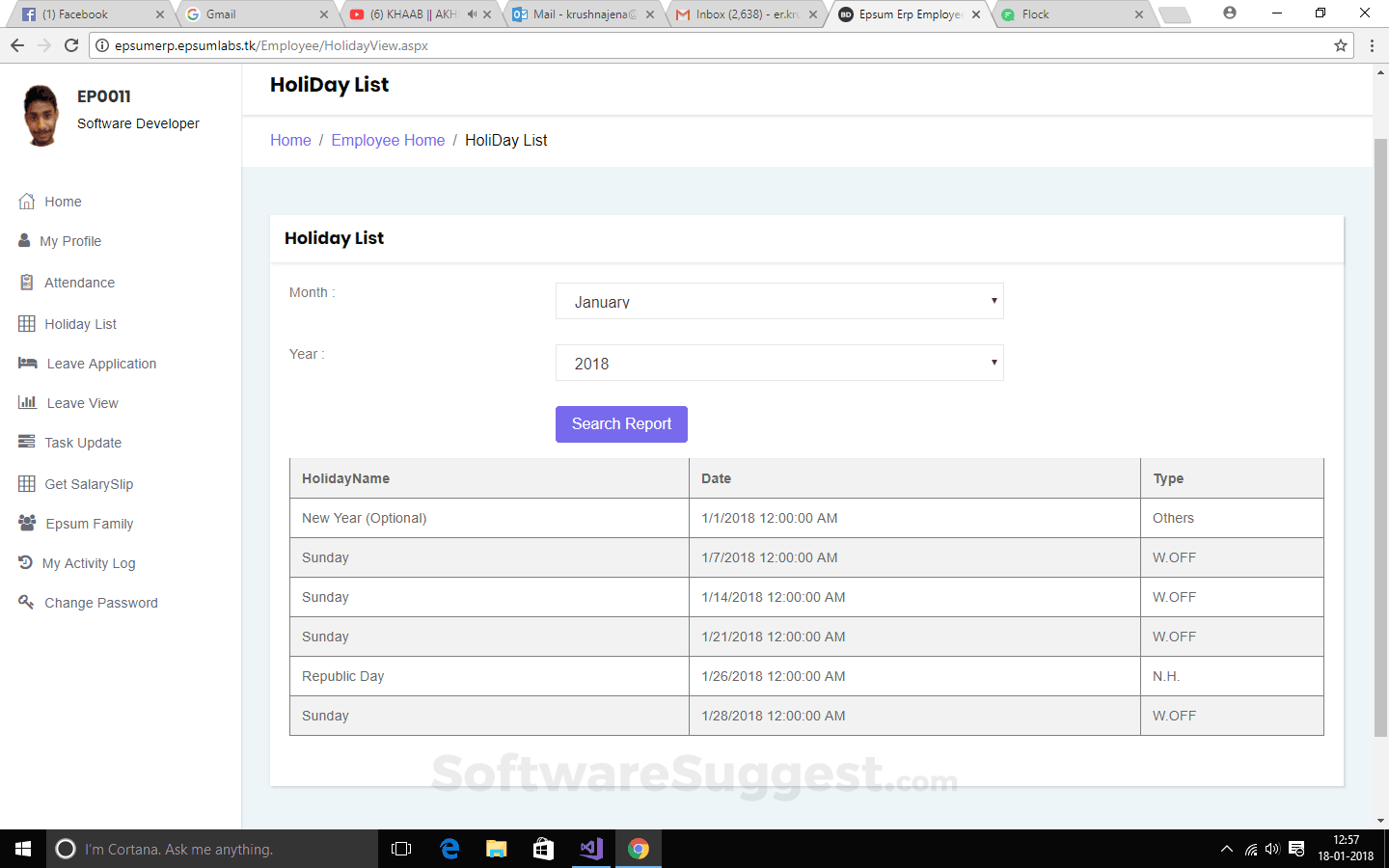Open Get SalarySlip via its grid icon
The image size is (1389, 868).
pos(26,483)
